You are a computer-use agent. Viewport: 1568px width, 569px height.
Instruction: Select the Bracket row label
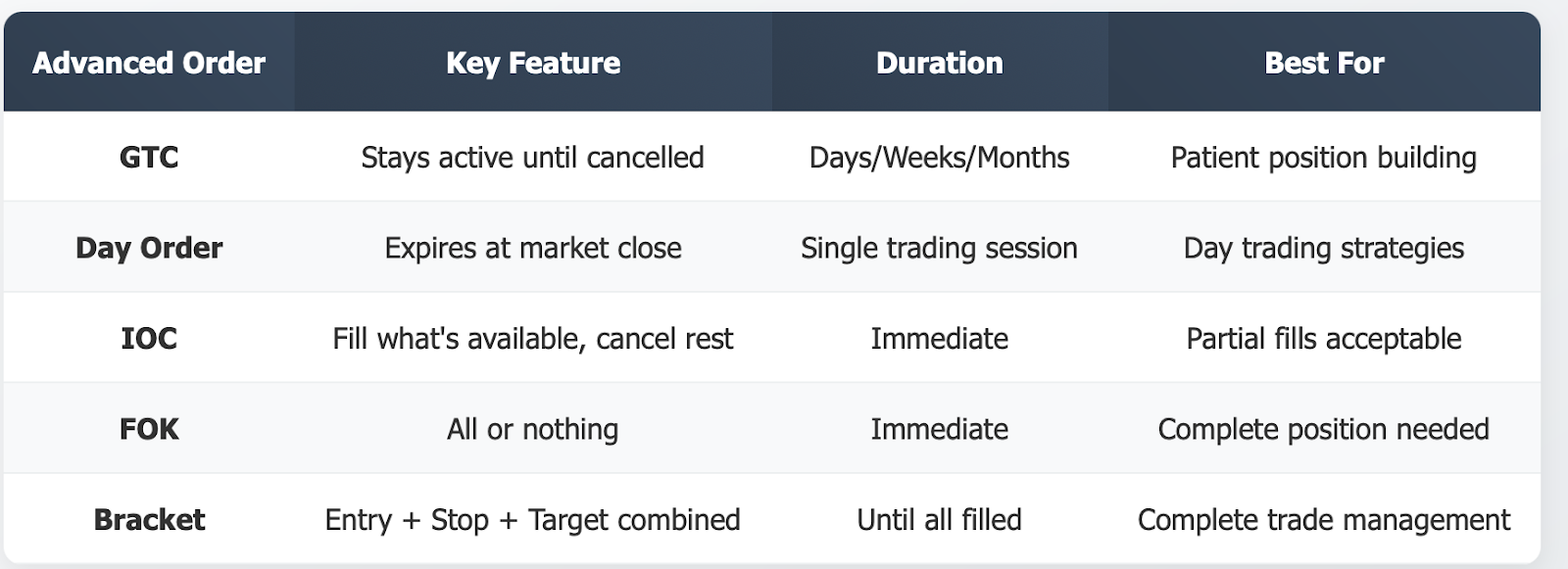pos(149,520)
